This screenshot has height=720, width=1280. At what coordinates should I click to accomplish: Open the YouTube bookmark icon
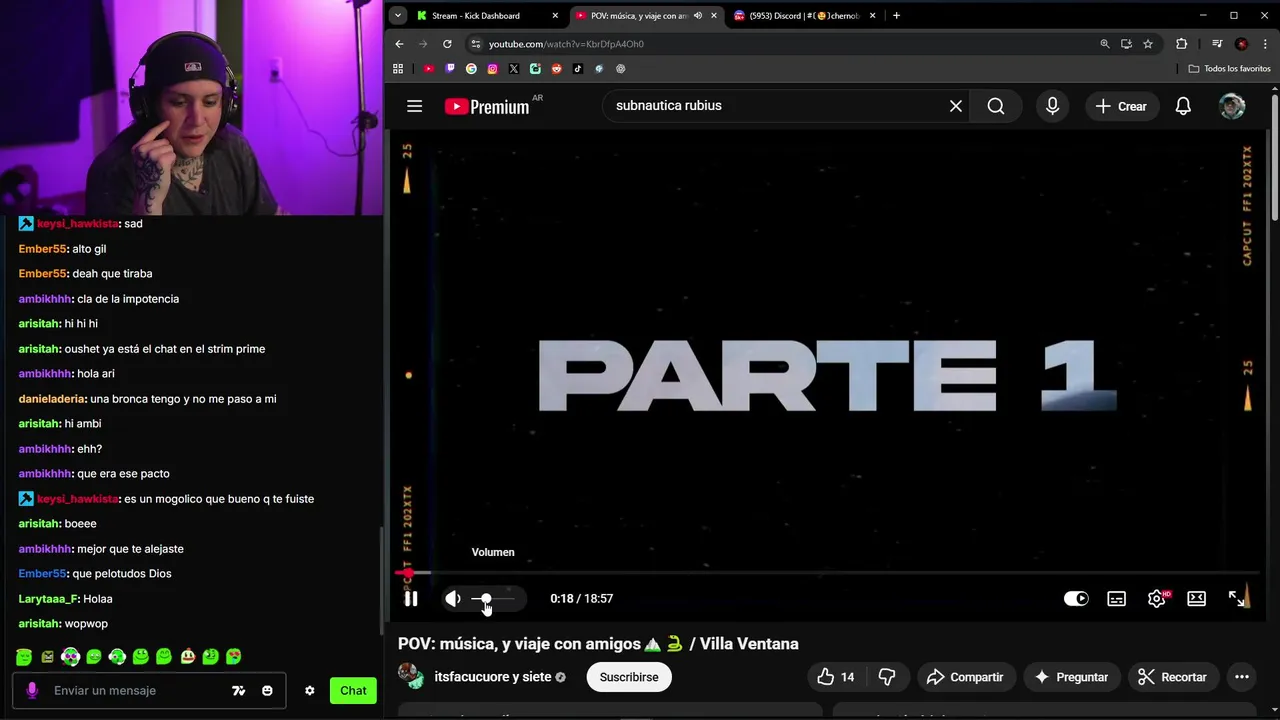coord(429,69)
